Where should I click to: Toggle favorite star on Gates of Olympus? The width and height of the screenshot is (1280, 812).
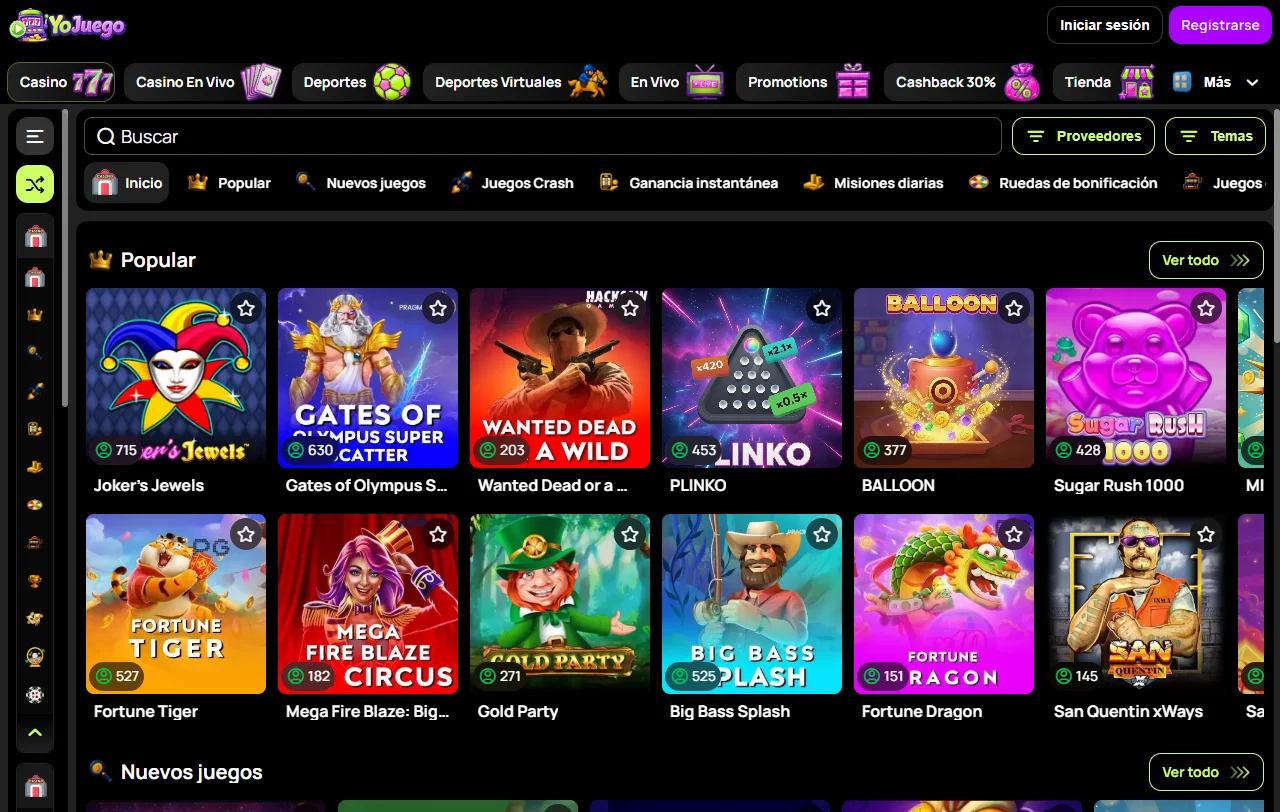point(438,308)
